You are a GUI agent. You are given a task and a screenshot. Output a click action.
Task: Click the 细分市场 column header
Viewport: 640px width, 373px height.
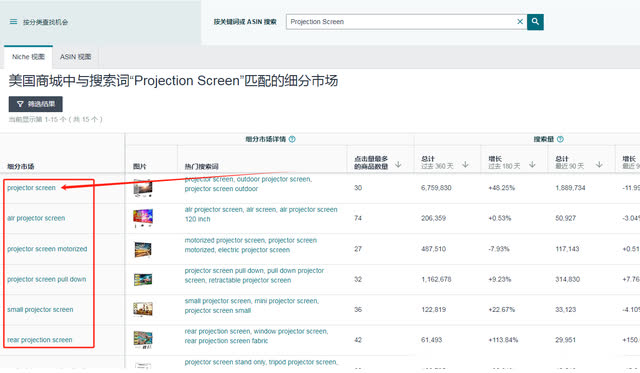(21, 167)
